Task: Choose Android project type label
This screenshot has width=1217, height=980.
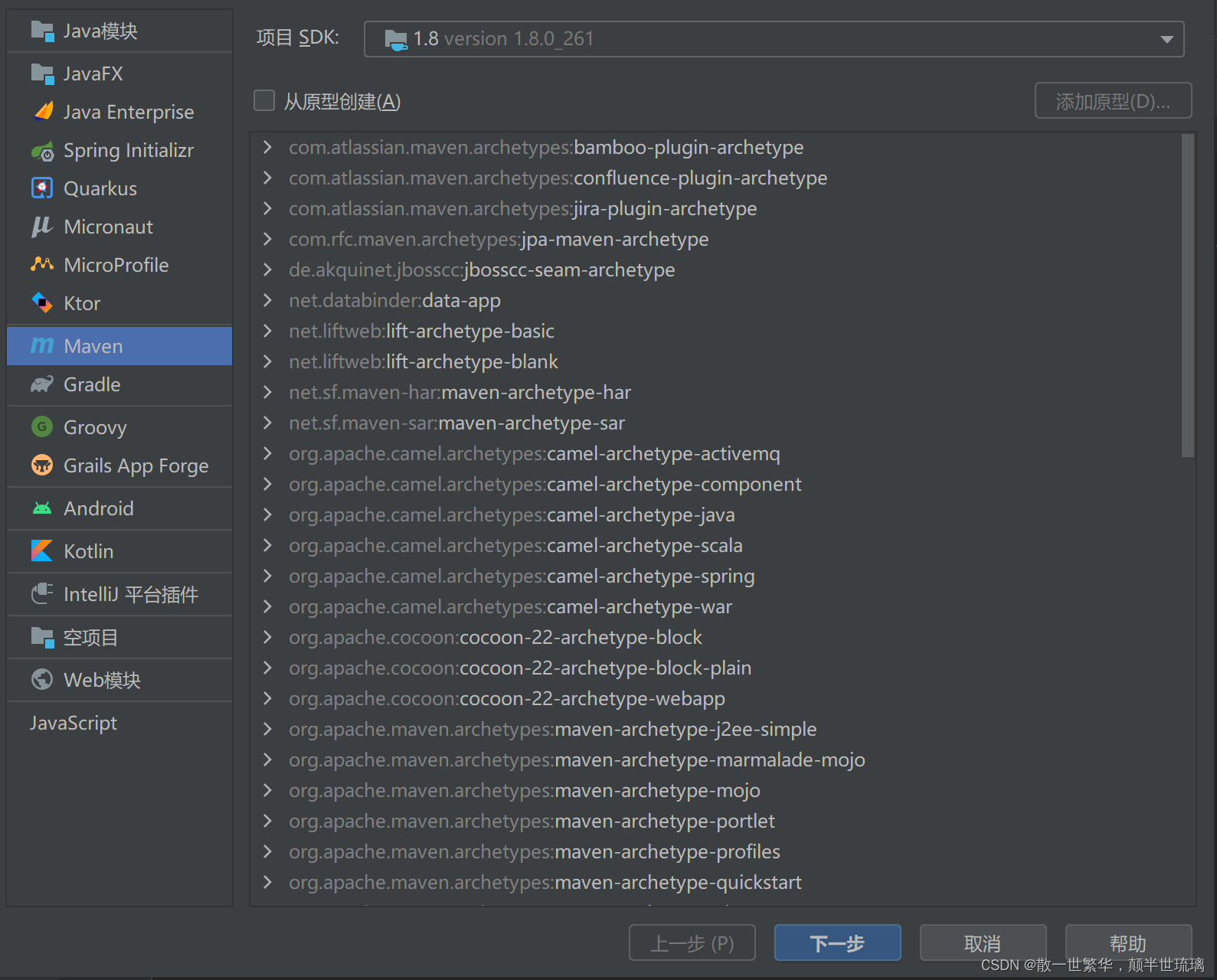Action: pyautogui.click(x=99, y=508)
